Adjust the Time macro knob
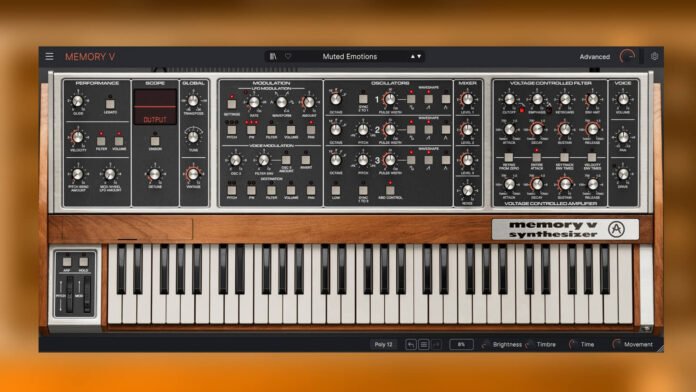Viewport: 696px width, 392px height. pyautogui.click(x=573, y=344)
